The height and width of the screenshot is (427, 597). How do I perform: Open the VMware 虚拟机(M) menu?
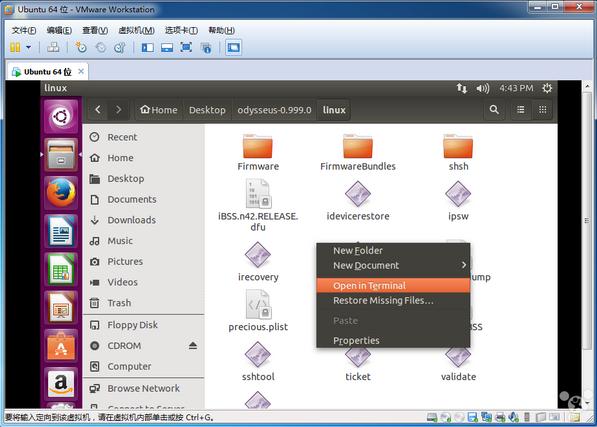136,30
